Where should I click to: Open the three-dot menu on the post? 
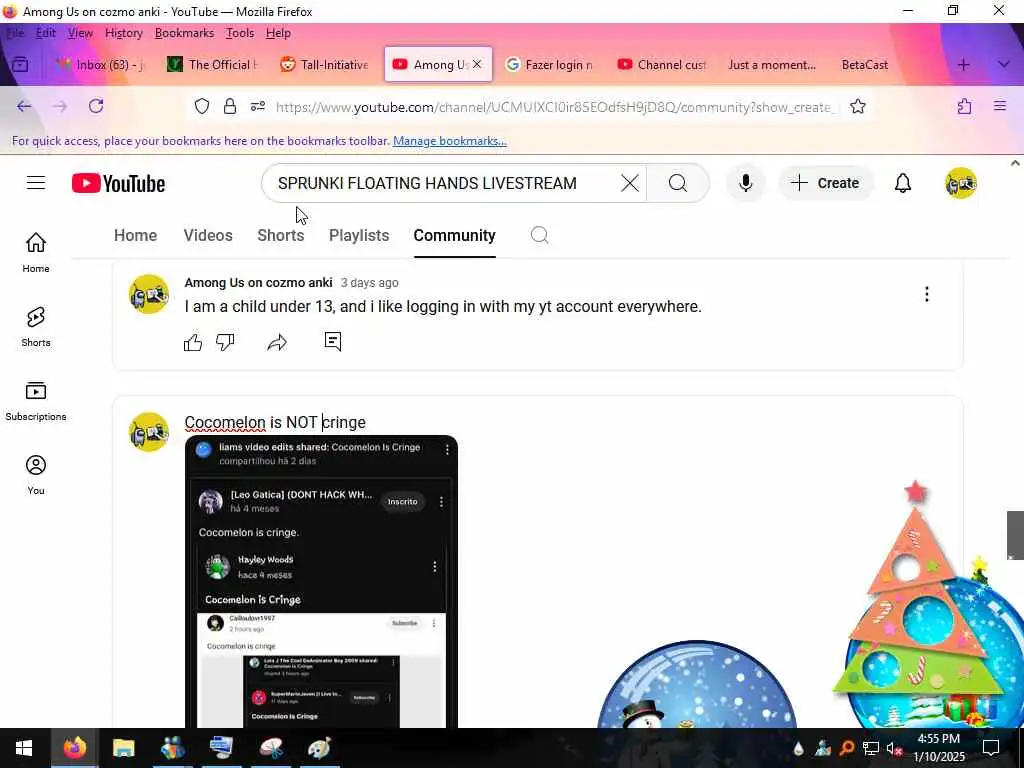(x=926, y=295)
